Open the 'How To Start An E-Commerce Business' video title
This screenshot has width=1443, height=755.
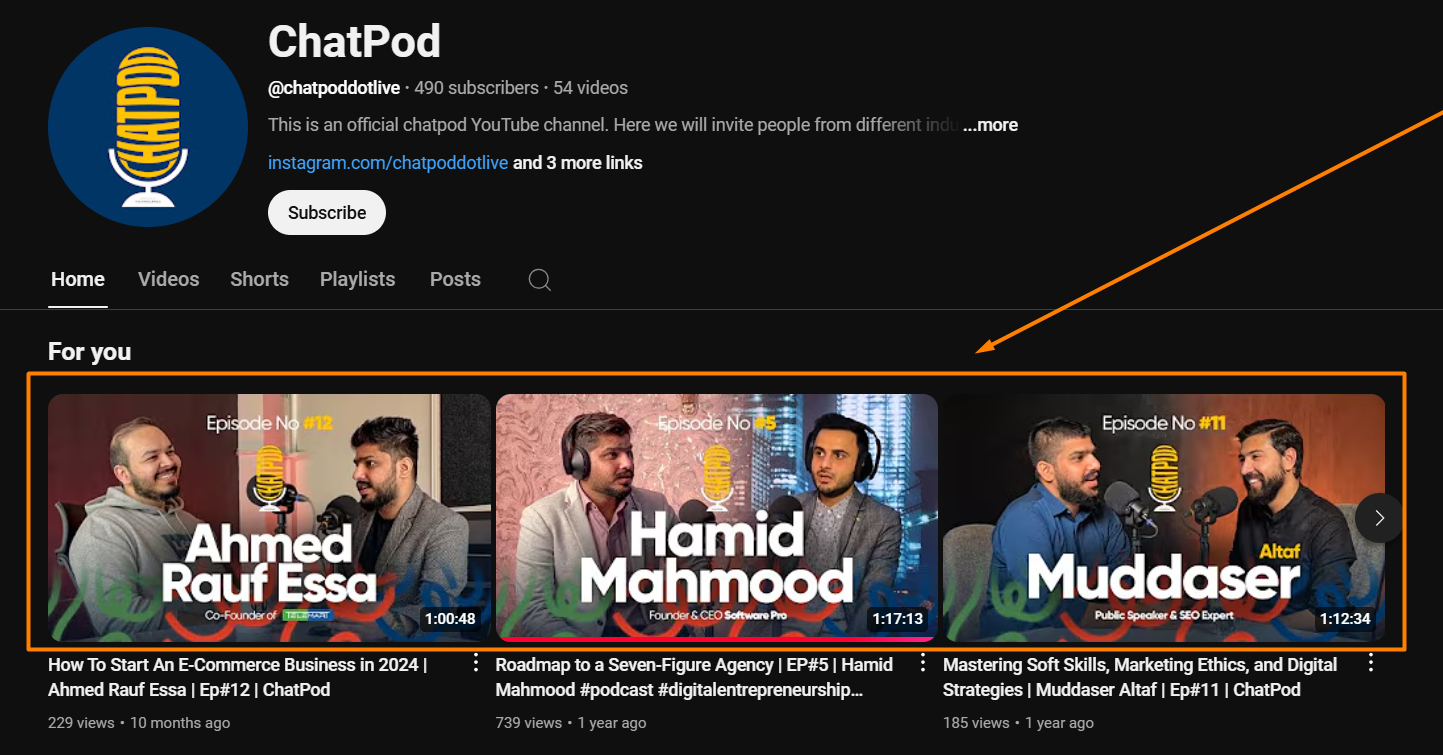238,677
